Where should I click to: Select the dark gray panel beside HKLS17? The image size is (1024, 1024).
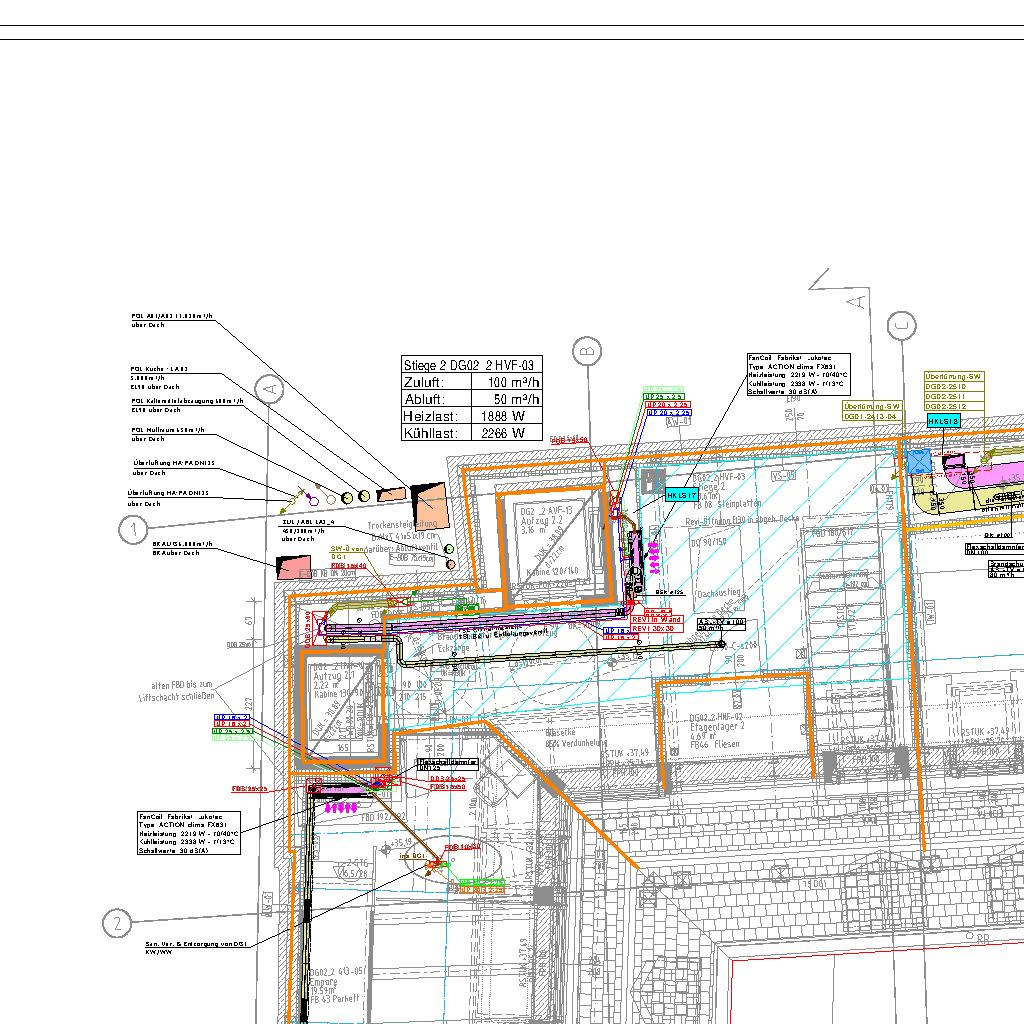(653, 481)
